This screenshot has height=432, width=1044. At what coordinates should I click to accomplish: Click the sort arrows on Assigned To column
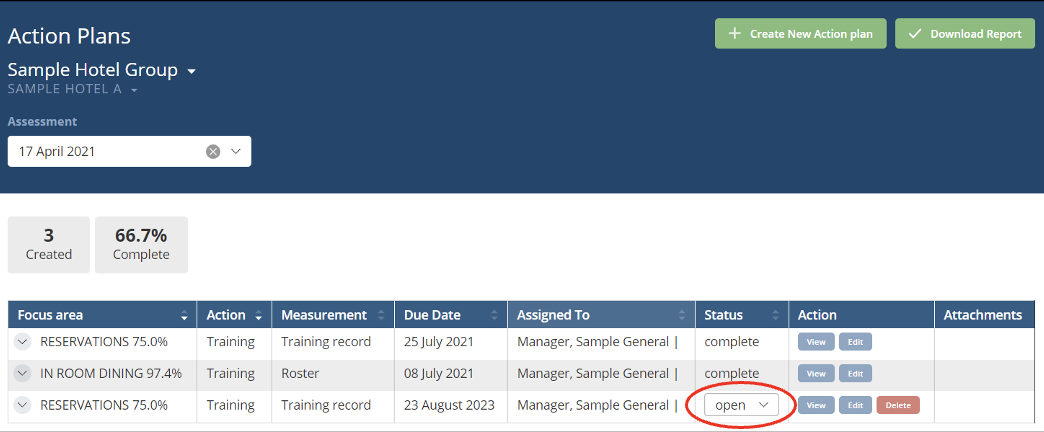[683, 316]
